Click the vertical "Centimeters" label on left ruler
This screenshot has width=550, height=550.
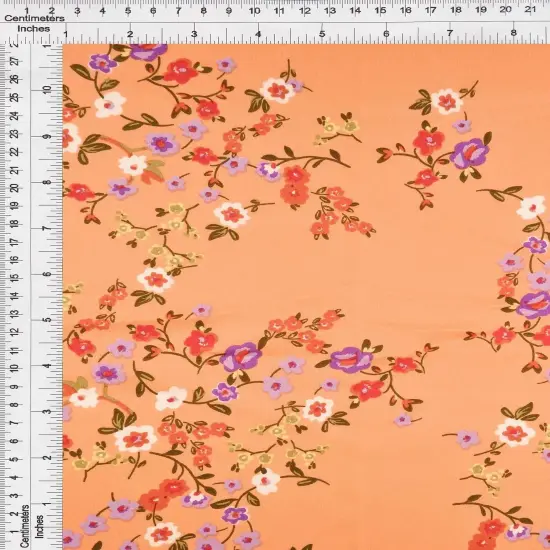(25, 526)
